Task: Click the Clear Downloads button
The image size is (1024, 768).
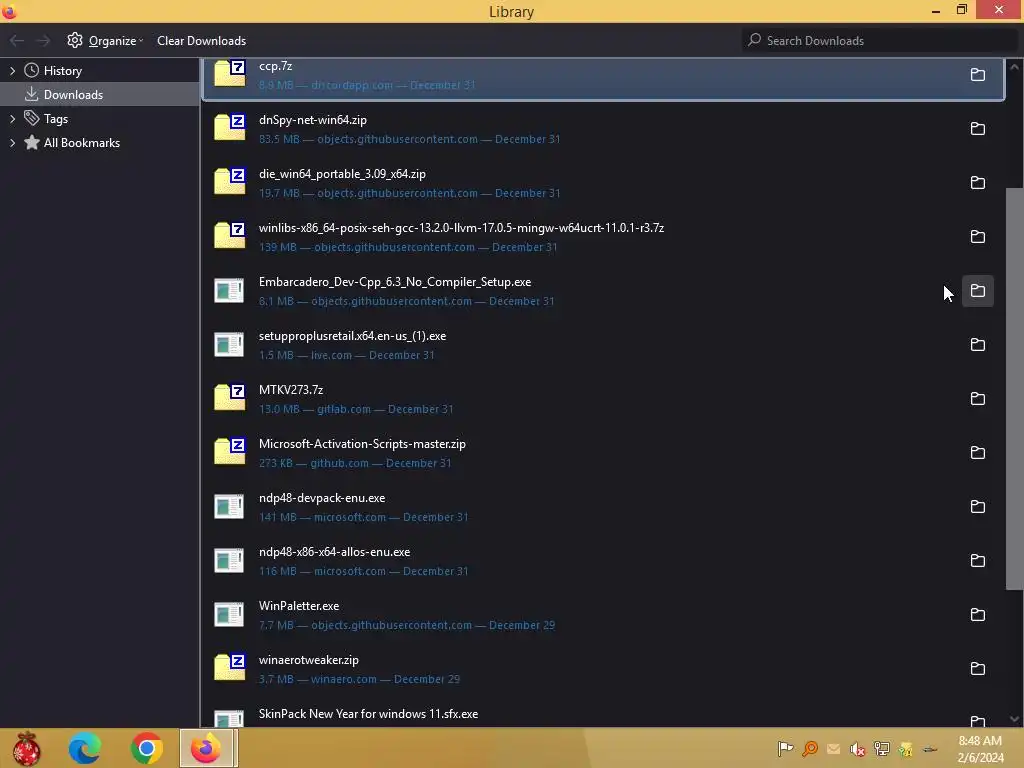Action: coord(201,40)
